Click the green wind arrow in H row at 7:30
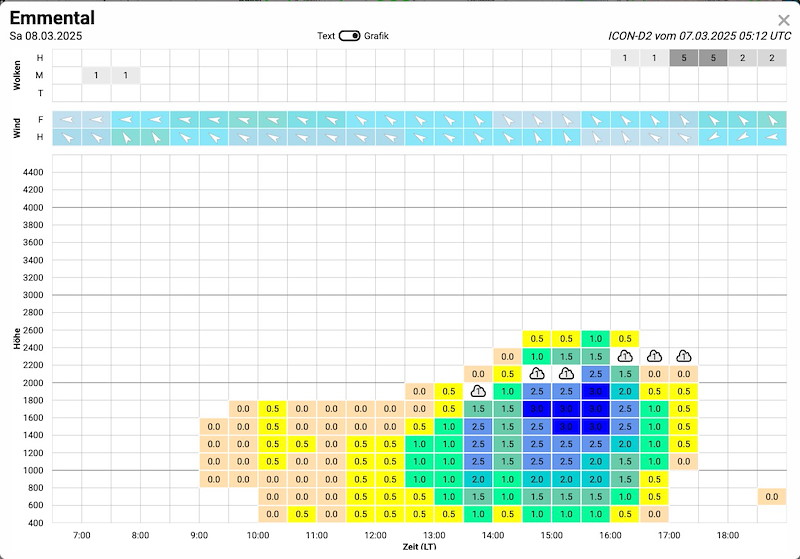This screenshot has width=800, height=559. coord(126,137)
